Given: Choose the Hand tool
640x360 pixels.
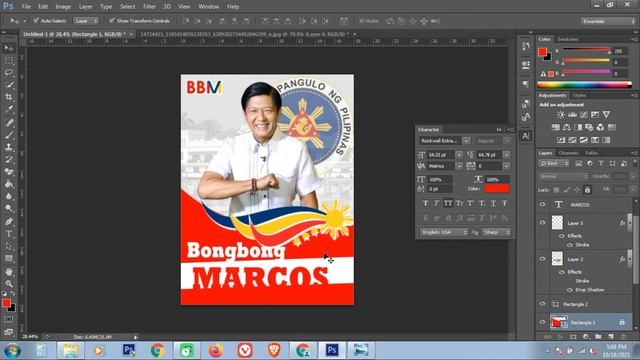Looking at the screenshot, I should point(9,271).
